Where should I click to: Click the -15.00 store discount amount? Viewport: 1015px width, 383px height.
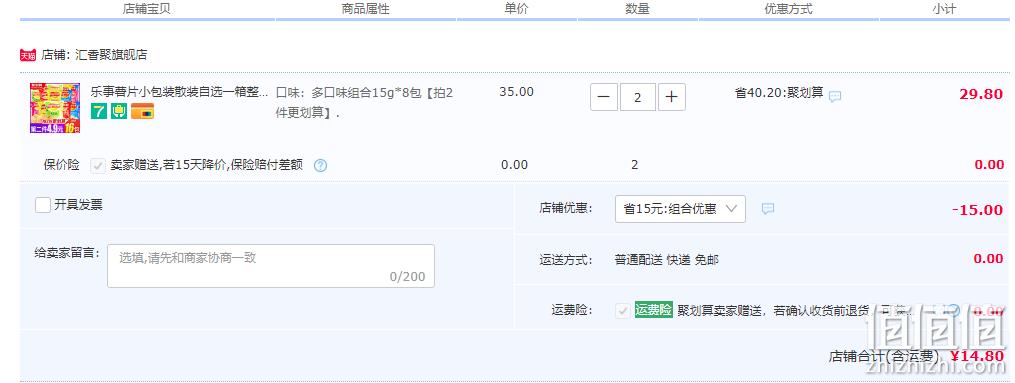pyautogui.click(x=978, y=210)
